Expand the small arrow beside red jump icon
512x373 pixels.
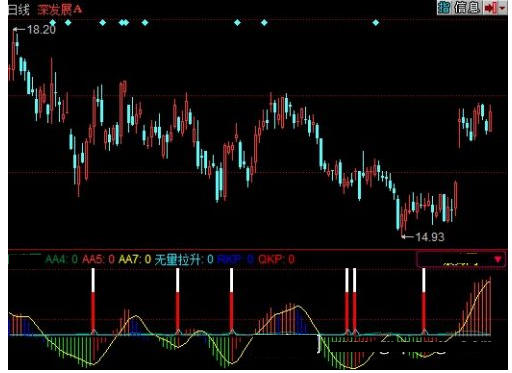(x=502, y=8)
